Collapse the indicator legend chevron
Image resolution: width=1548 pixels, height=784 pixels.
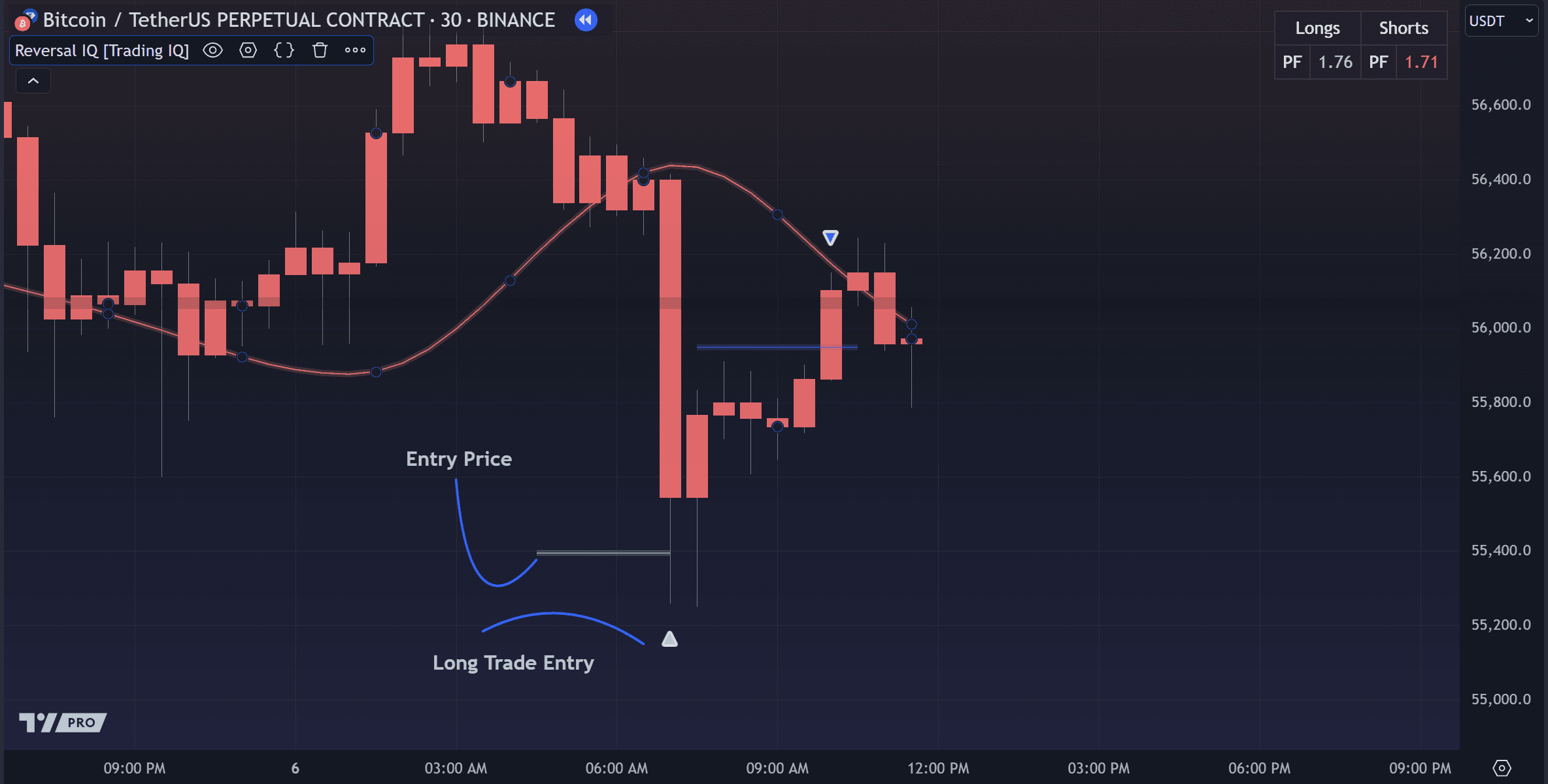pyautogui.click(x=33, y=81)
